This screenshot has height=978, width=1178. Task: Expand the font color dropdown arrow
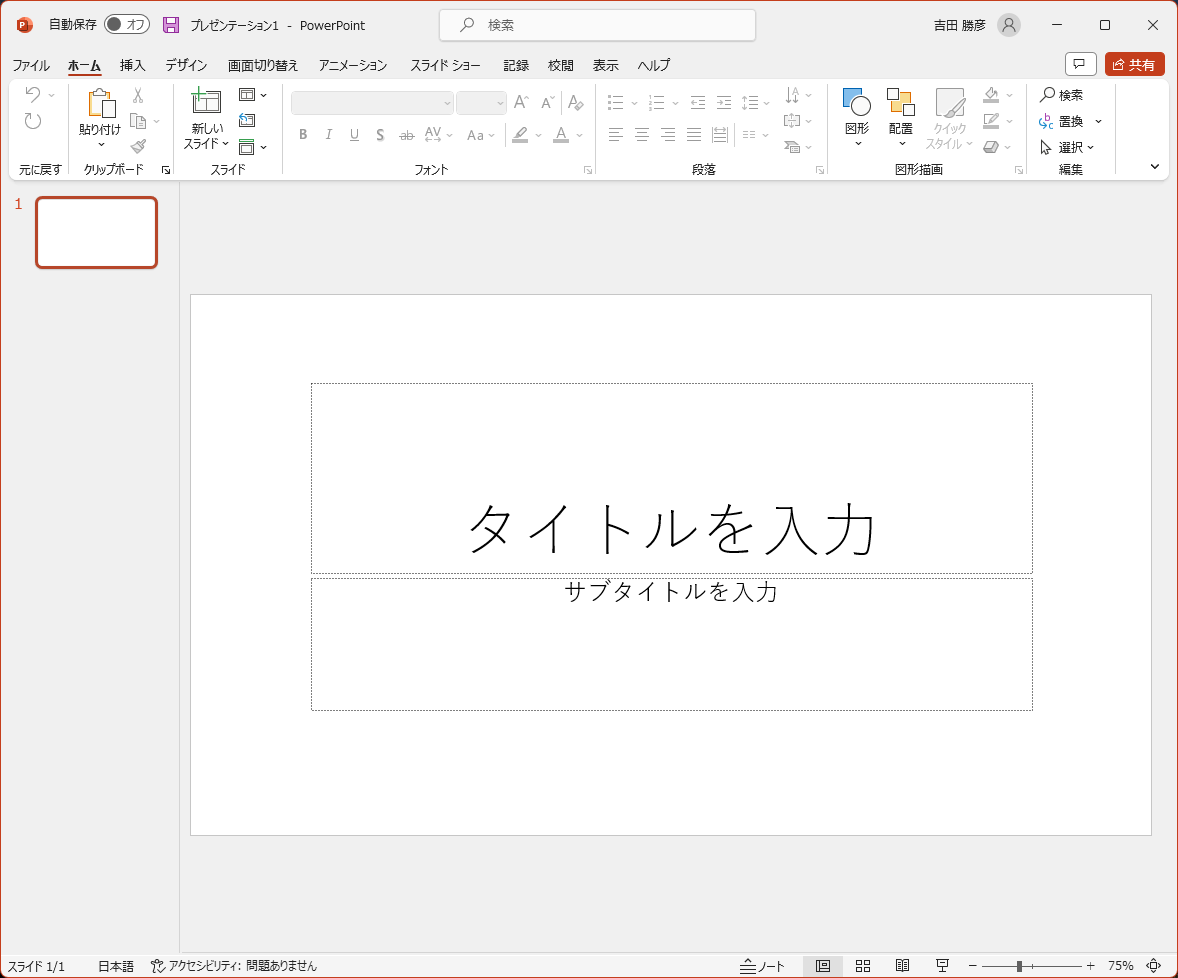coord(577,134)
